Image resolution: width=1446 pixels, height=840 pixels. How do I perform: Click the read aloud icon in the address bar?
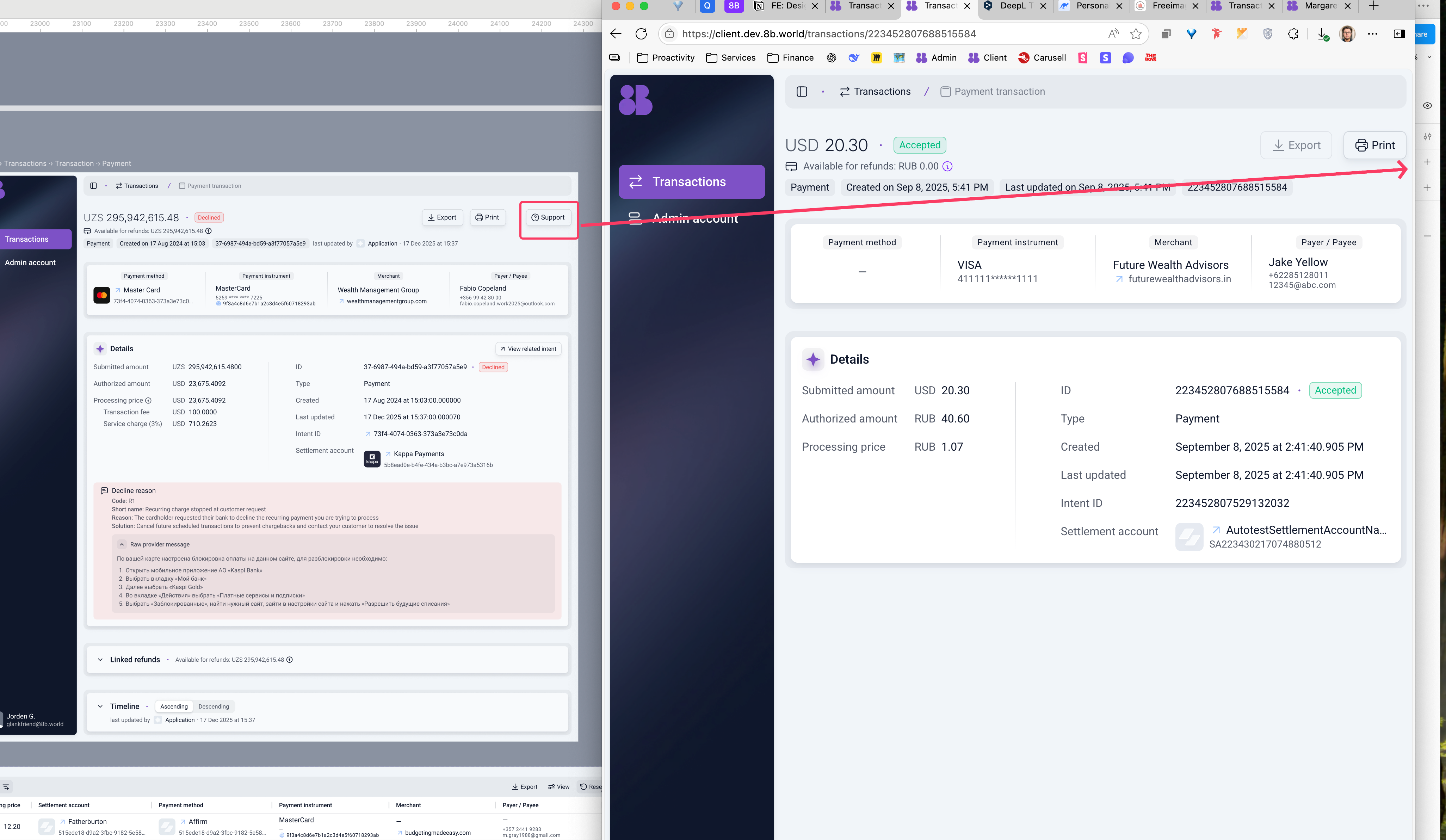[x=1113, y=34]
